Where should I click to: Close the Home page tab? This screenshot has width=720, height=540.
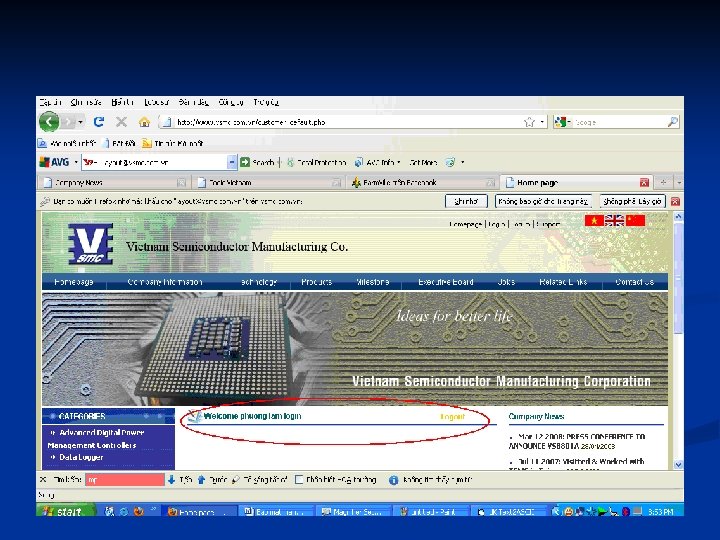[x=644, y=183]
